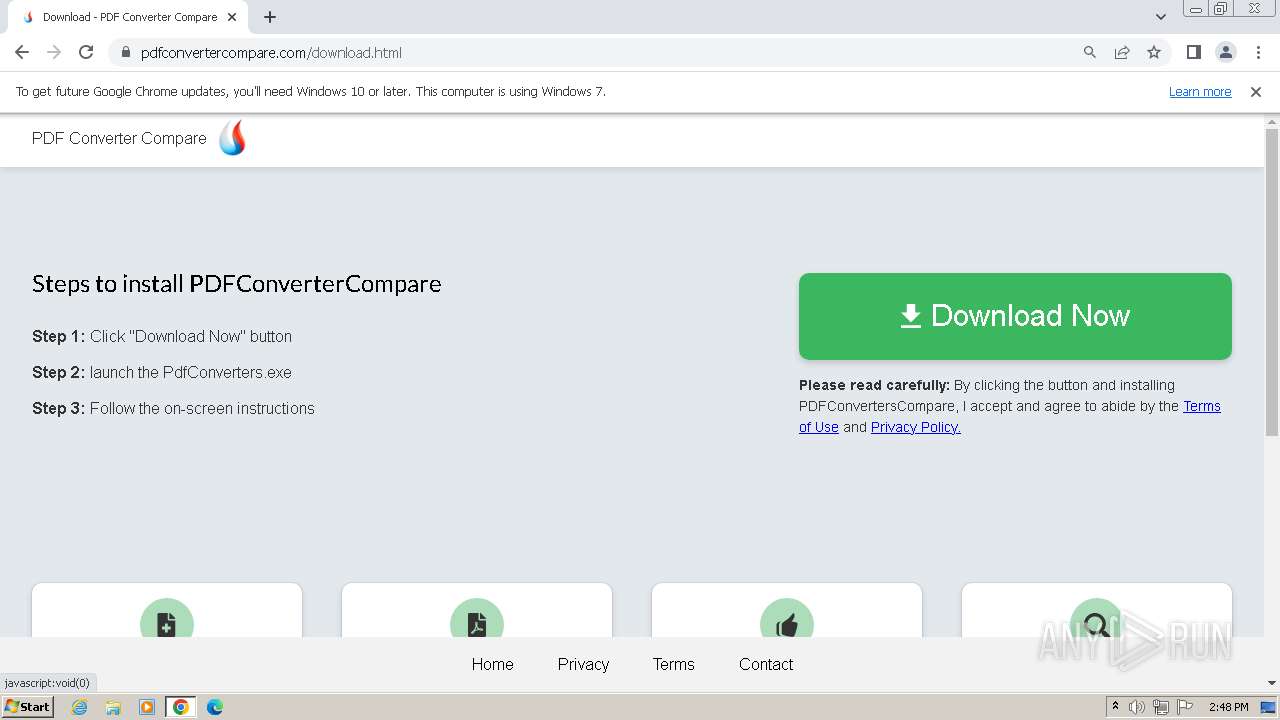Open Contact in the footer menu
Image resolution: width=1280 pixels, height=720 pixels.
coord(766,664)
